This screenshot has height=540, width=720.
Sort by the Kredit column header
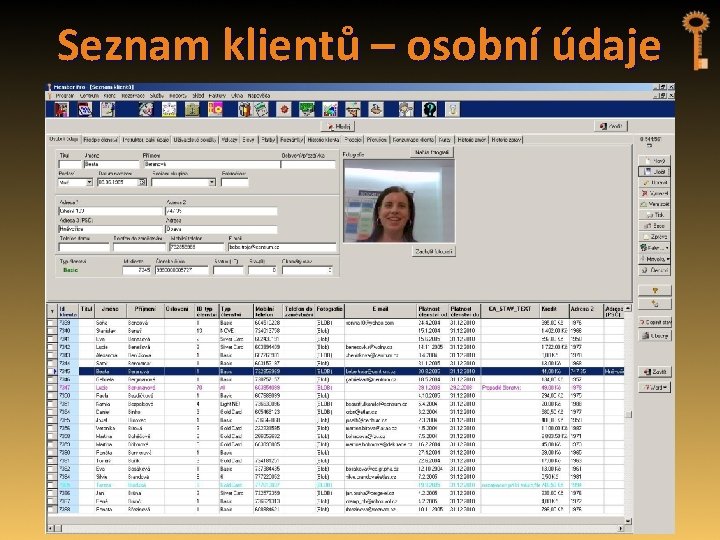pos(555,311)
